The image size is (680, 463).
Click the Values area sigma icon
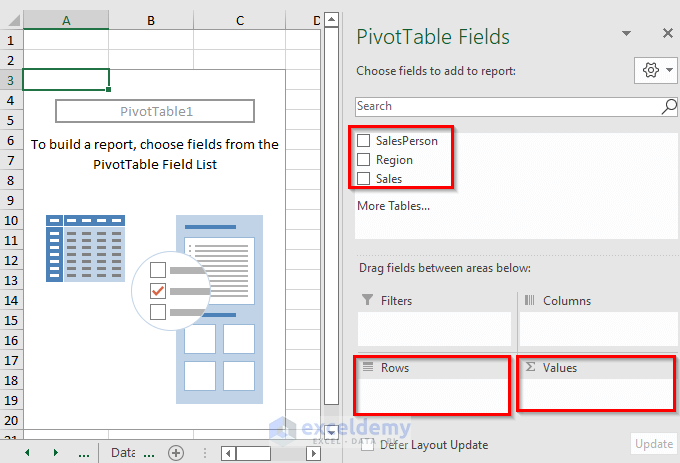click(x=530, y=368)
